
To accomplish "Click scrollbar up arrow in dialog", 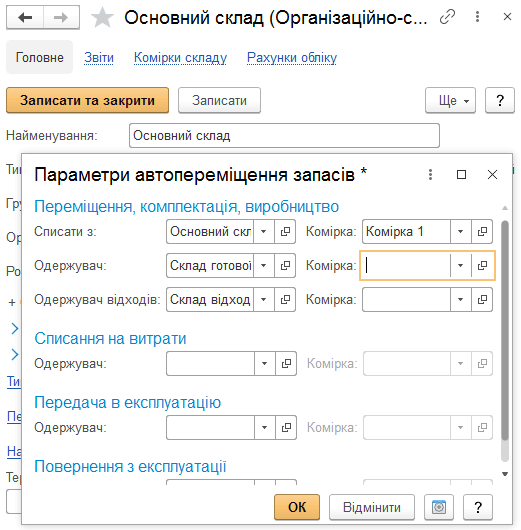I will pos(505,208).
